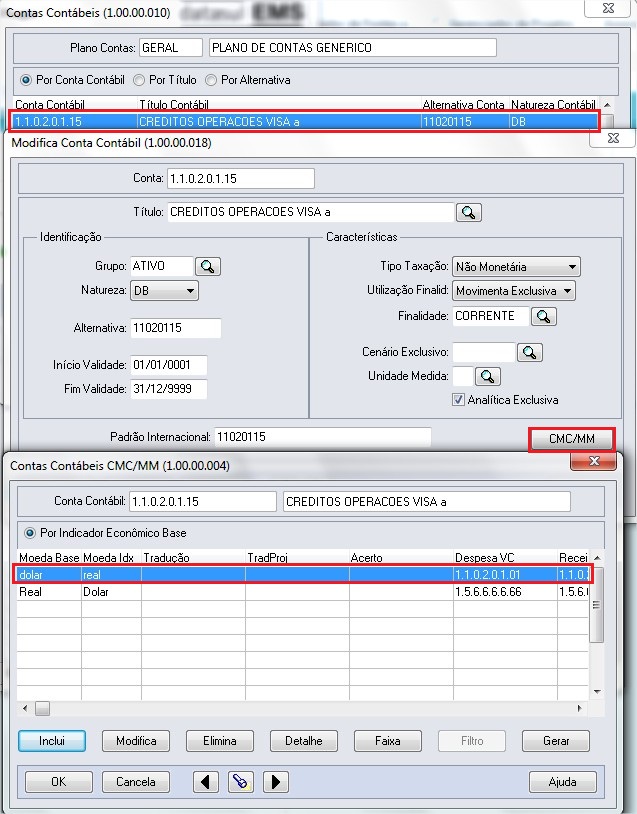Click horizontal scrollbar left arrow in grid
Image resolution: width=637 pixels, height=814 pixels.
click(25, 708)
